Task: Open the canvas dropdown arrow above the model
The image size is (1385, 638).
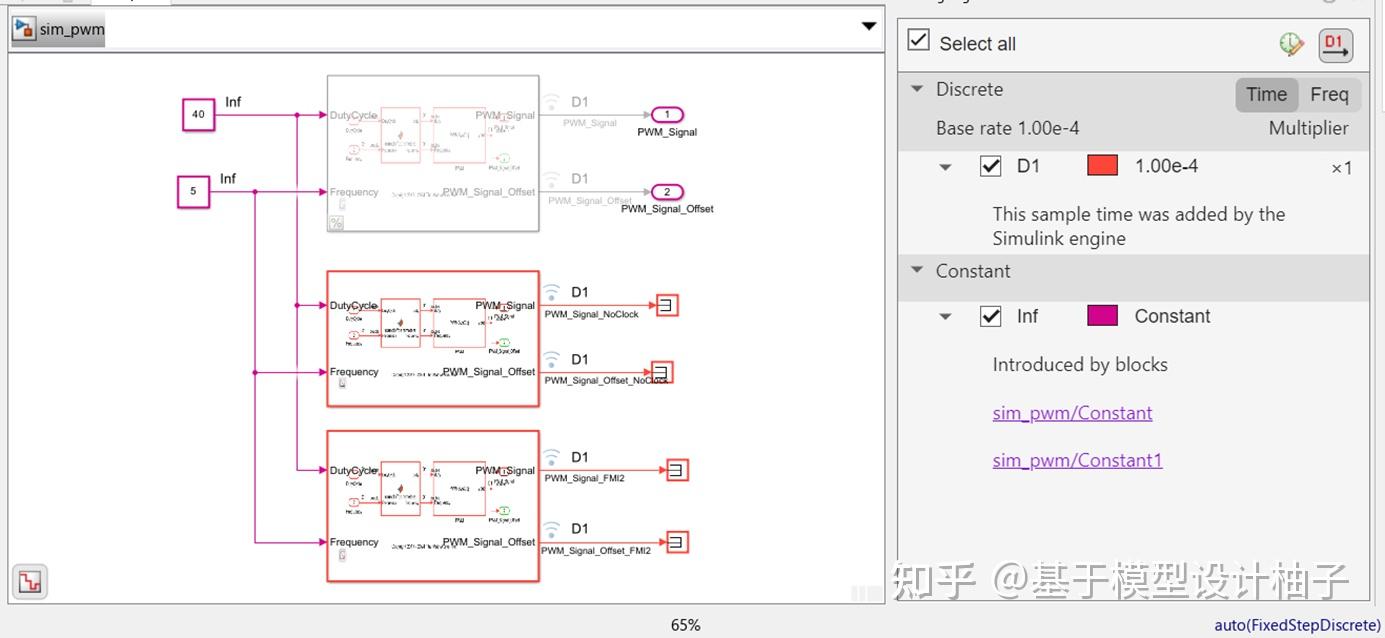Action: coord(868,26)
